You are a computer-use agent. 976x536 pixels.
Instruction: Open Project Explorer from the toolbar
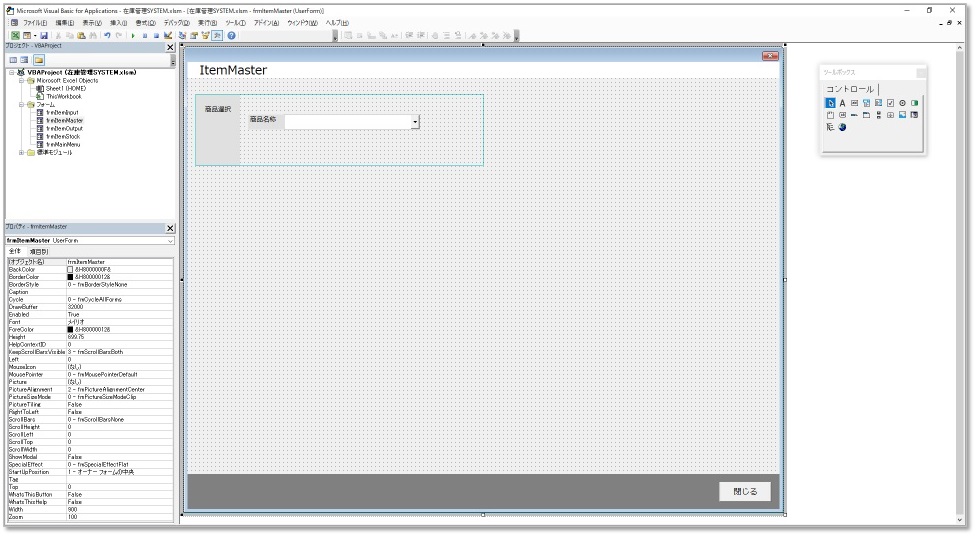(182, 35)
